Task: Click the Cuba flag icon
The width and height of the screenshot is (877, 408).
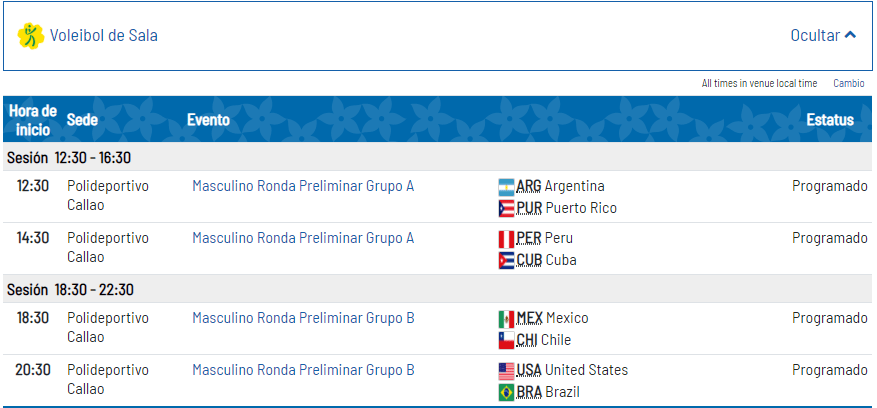Action: 506,261
